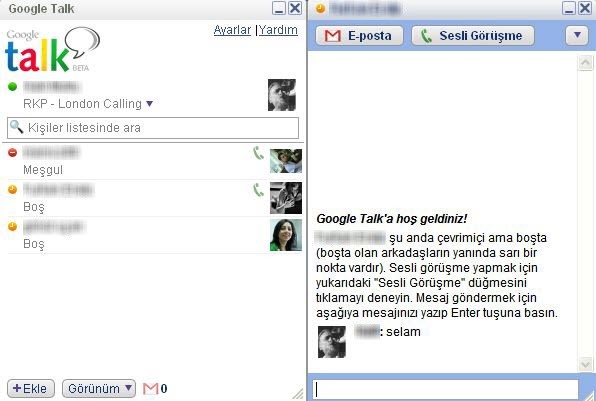The width and height of the screenshot is (596, 401).
Task: Click the Google Talk'a hoş geldiniz heading
Action: 392,219
